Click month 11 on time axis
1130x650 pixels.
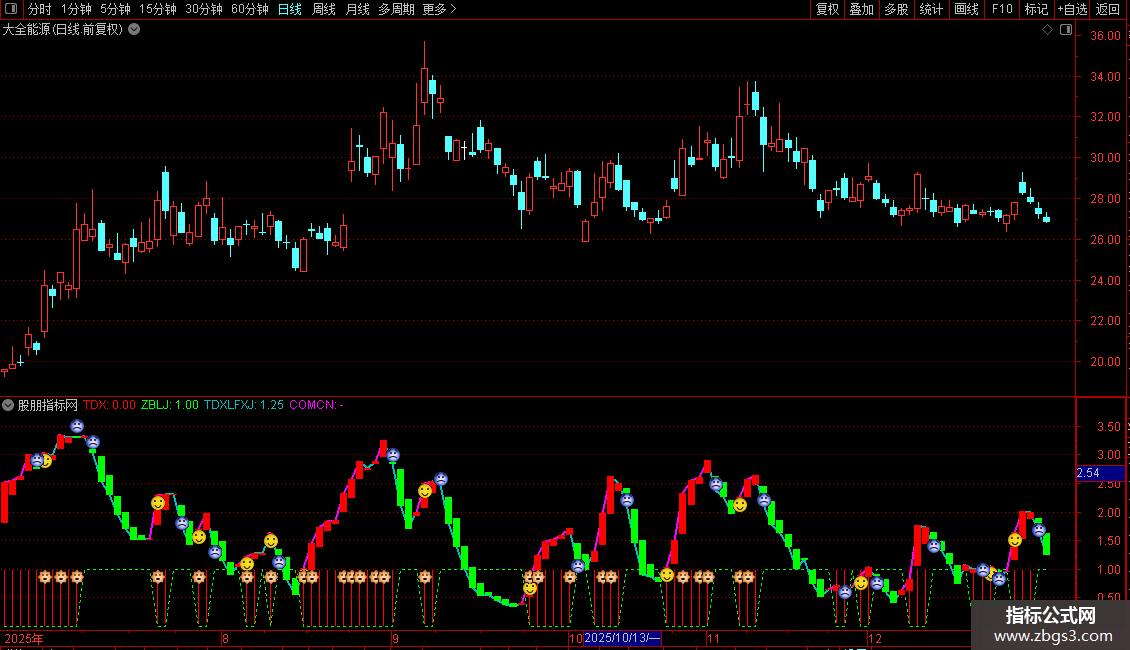(713, 638)
